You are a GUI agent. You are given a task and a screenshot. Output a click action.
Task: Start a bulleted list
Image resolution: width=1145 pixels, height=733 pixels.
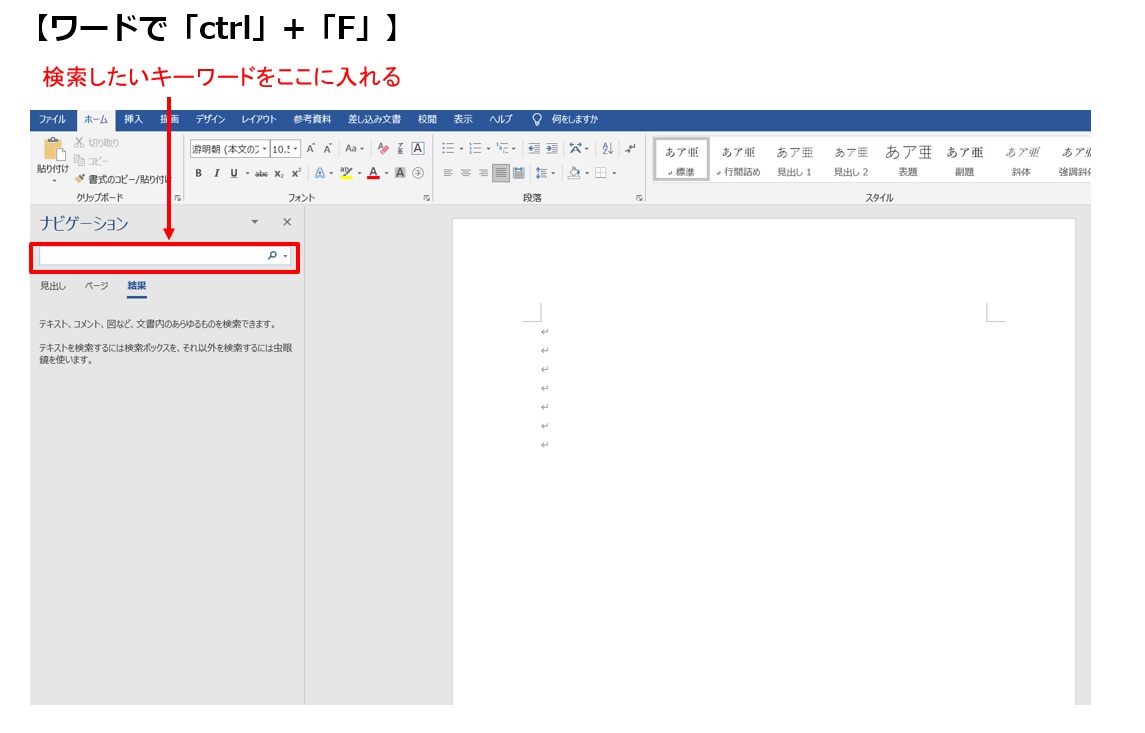coord(448,148)
